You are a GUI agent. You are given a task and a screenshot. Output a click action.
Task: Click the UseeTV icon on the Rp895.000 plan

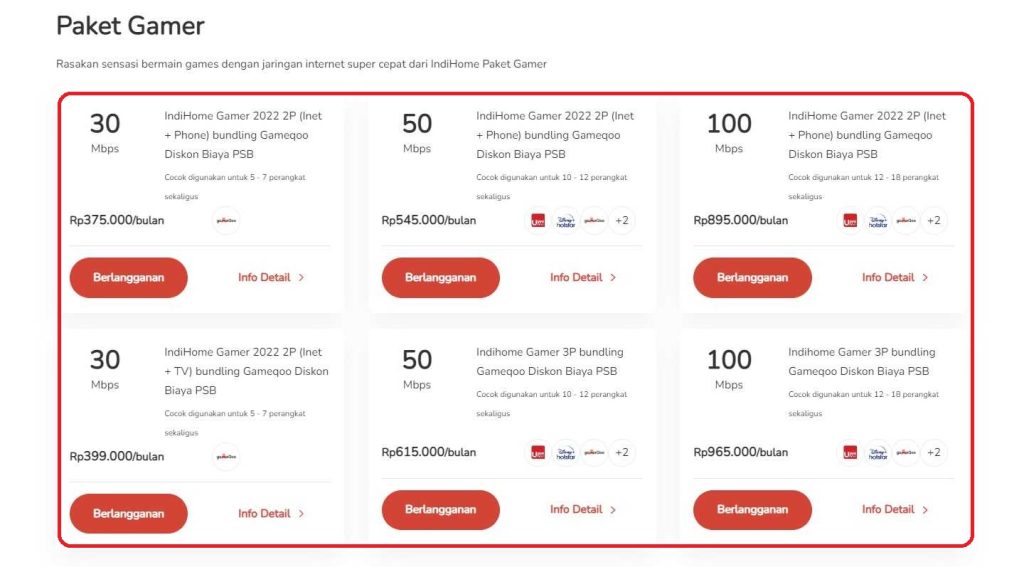coord(850,221)
